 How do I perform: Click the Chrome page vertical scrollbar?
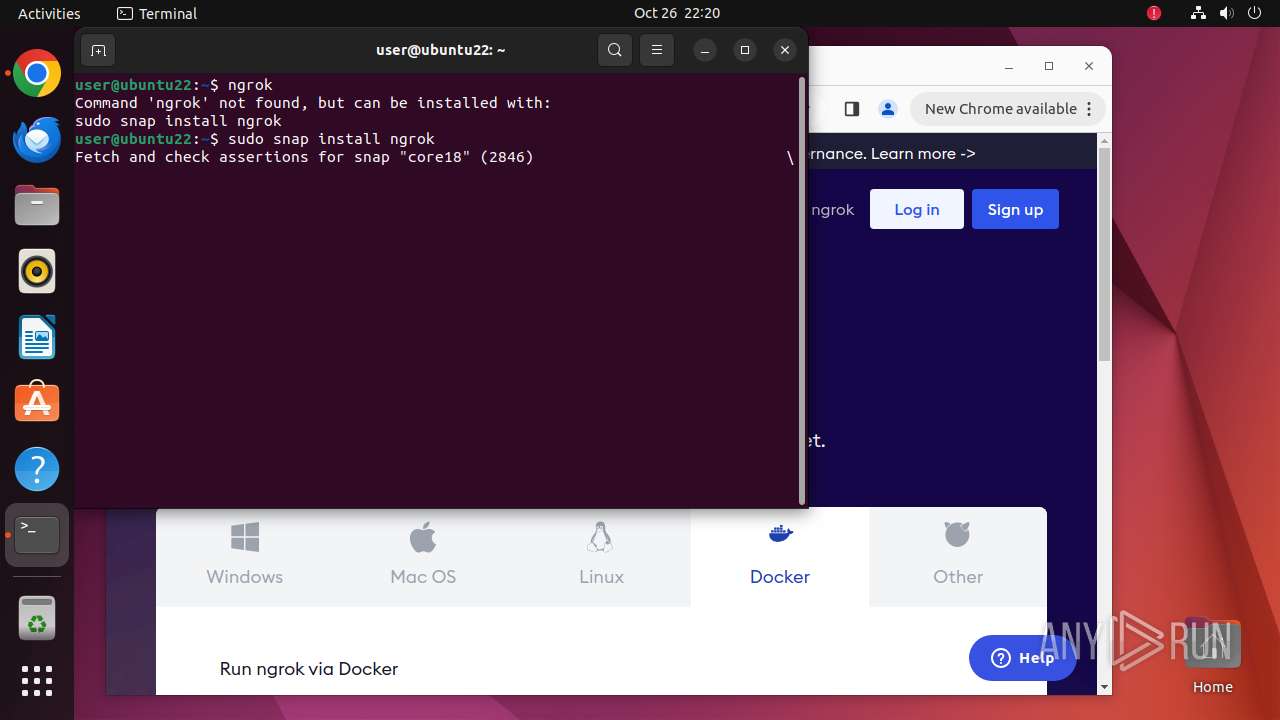pos(1104,255)
